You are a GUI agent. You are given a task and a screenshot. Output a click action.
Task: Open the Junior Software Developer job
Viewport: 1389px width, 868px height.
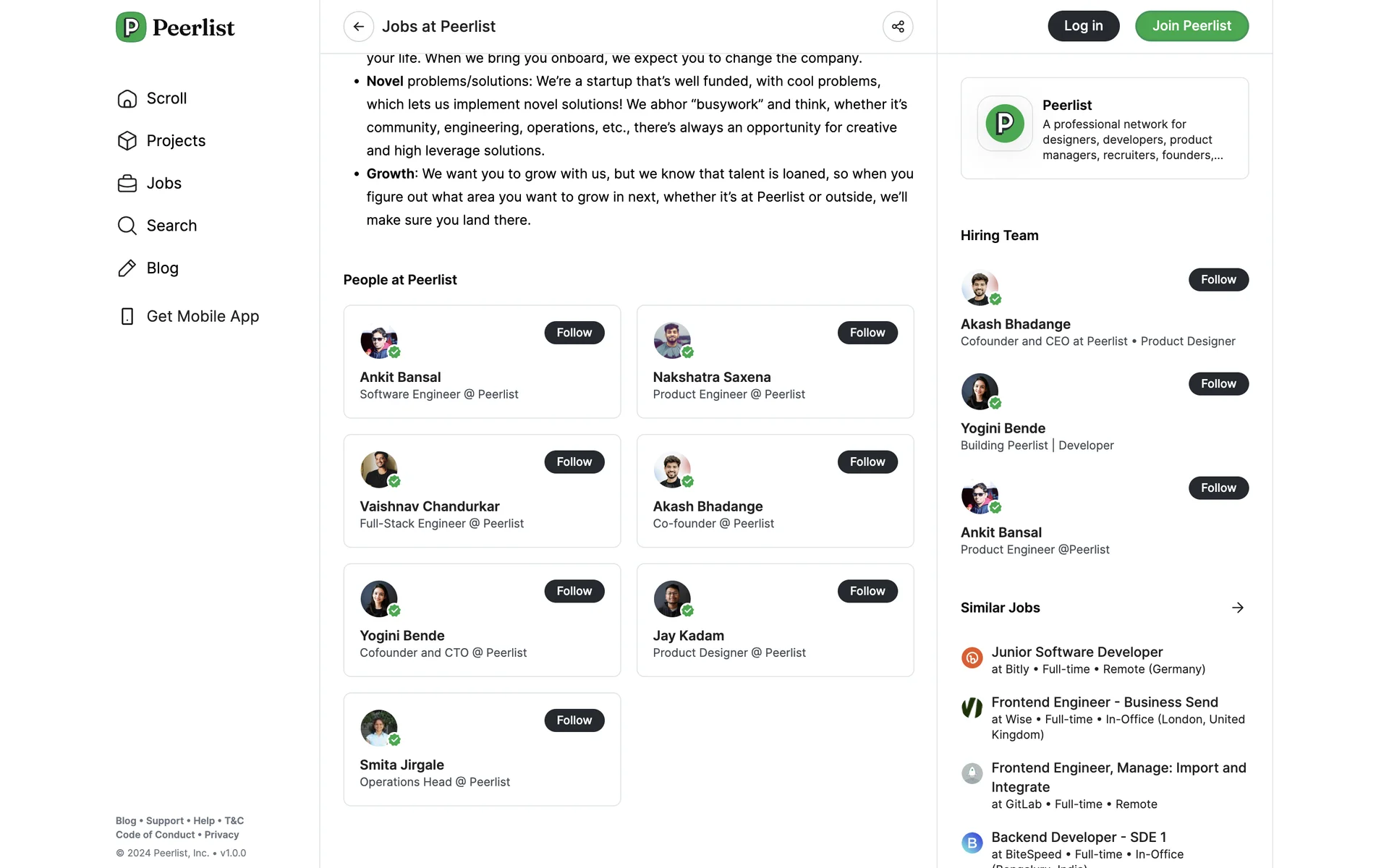[x=1076, y=652]
